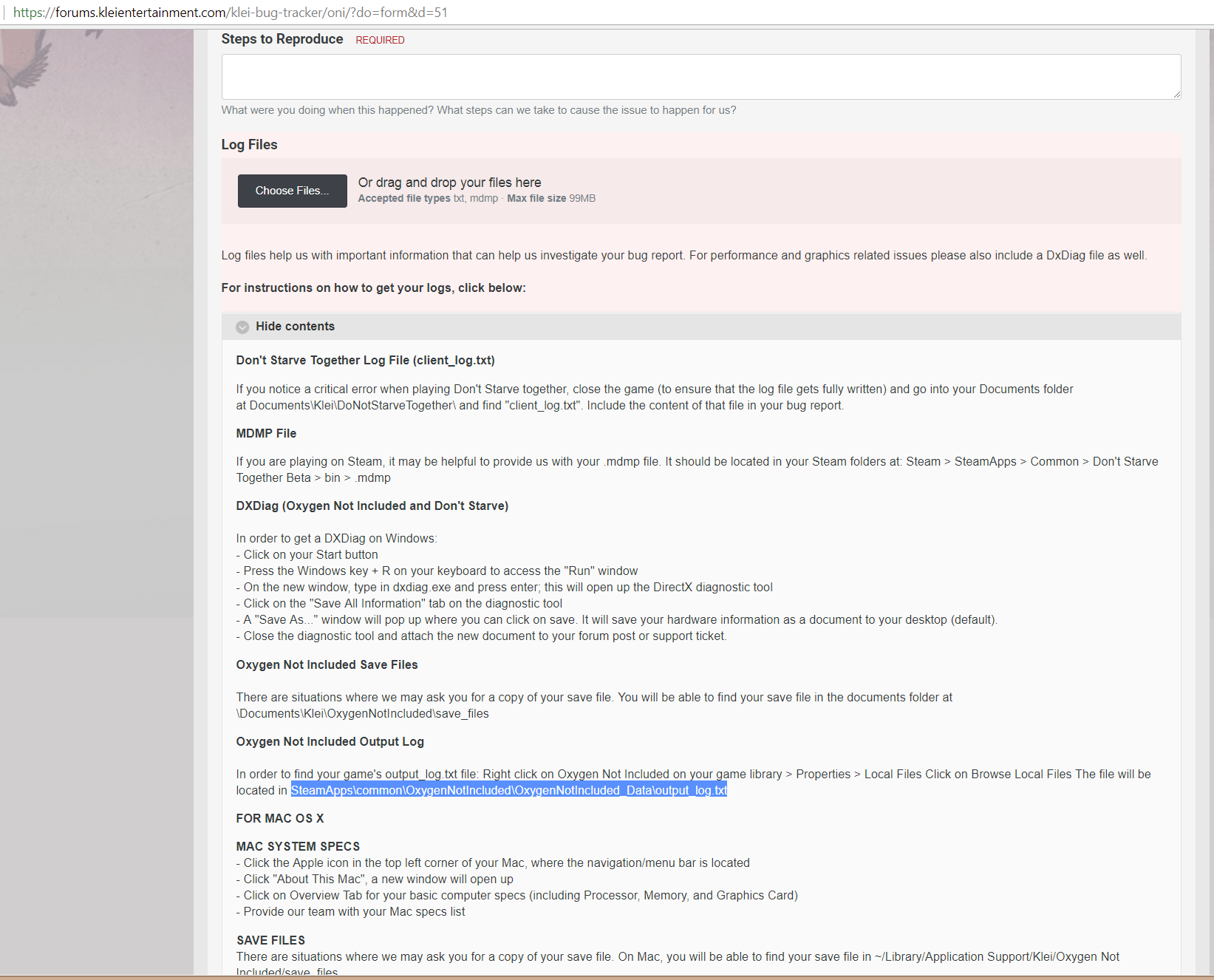
Task: Click the FOR MAC OS X heading
Action: point(279,819)
